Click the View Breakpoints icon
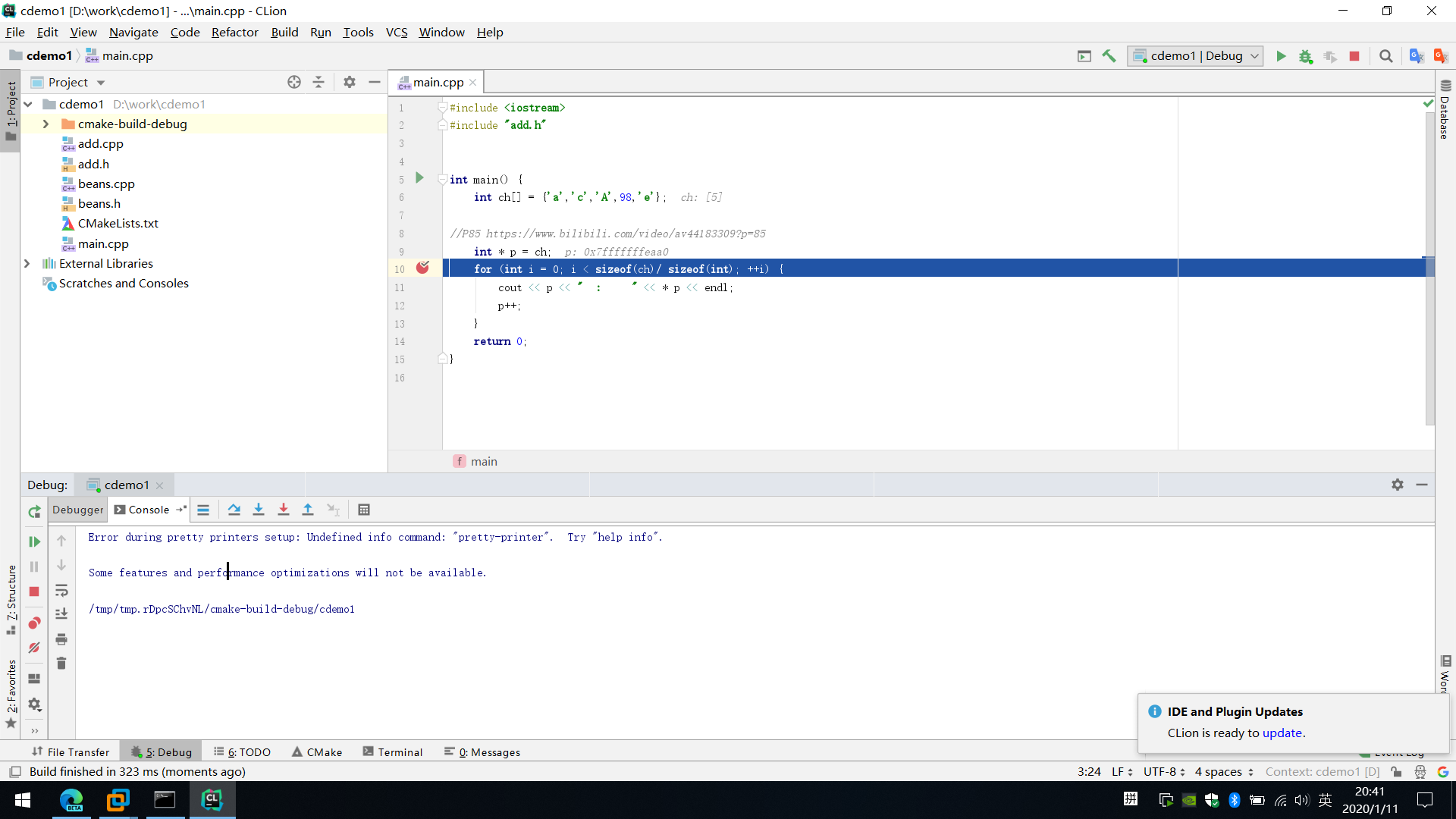This screenshot has width=1456, height=819. click(x=34, y=623)
